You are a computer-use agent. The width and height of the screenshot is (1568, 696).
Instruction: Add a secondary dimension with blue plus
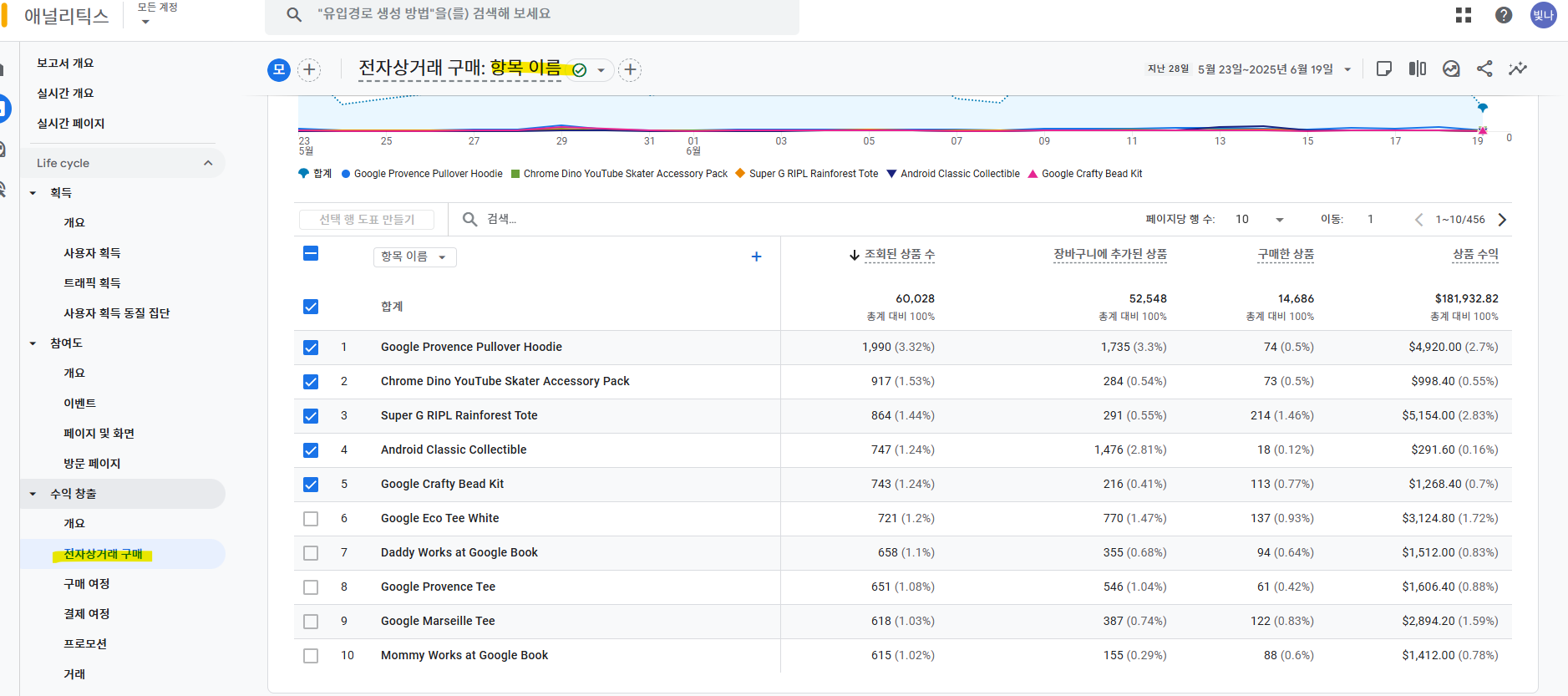756,257
